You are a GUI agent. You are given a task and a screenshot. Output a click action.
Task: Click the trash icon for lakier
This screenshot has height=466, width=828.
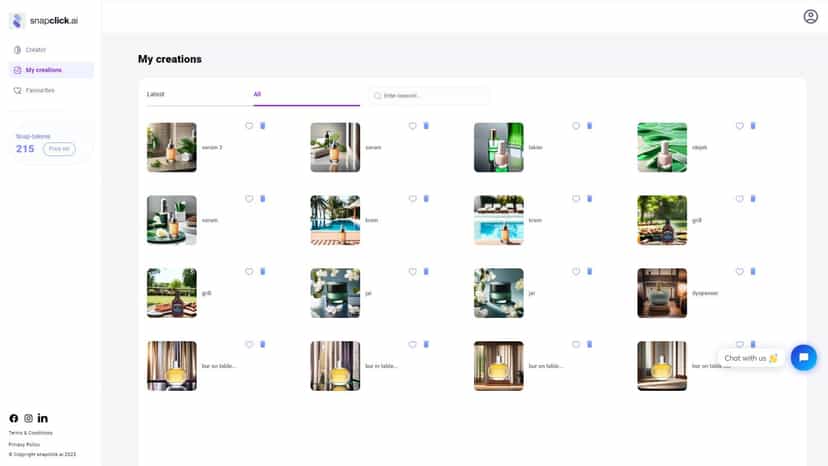click(x=589, y=126)
